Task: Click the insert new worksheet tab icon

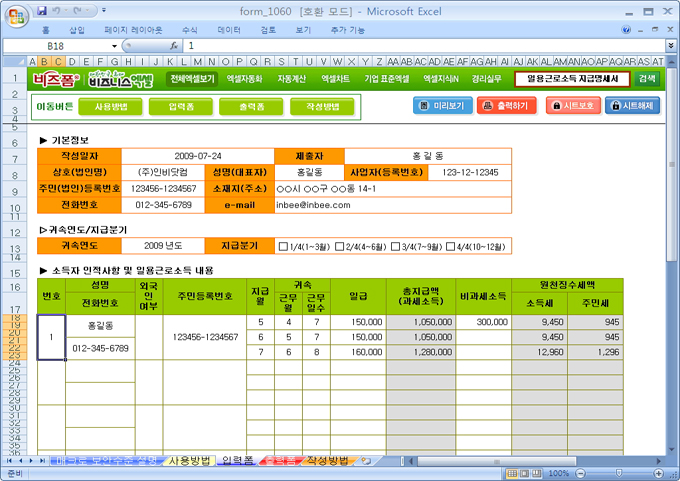Action: (366, 461)
